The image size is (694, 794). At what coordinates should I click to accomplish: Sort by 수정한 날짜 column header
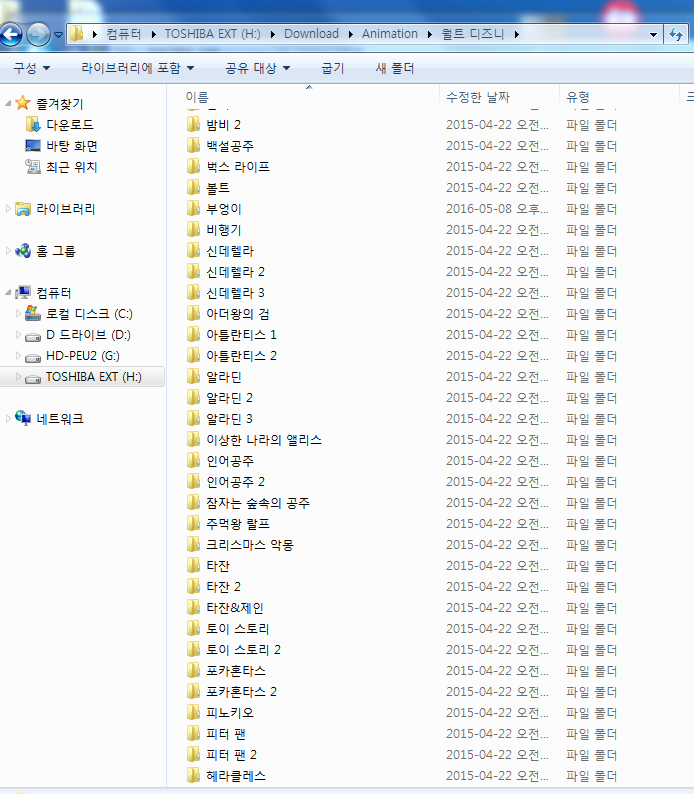(478, 97)
